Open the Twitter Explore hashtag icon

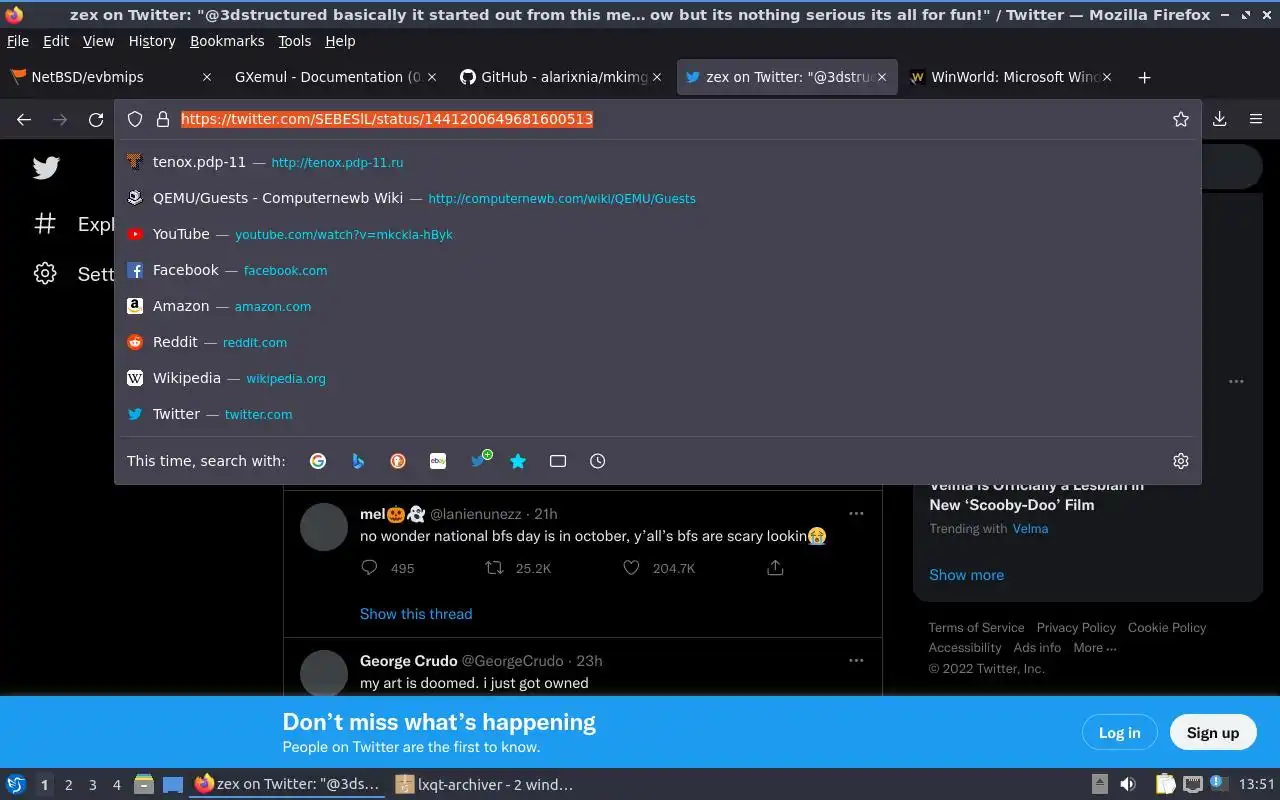point(45,223)
